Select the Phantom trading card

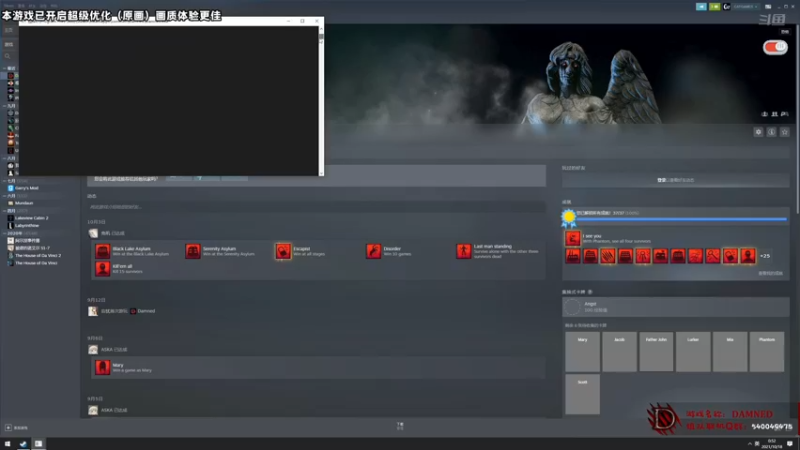(x=767, y=352)
